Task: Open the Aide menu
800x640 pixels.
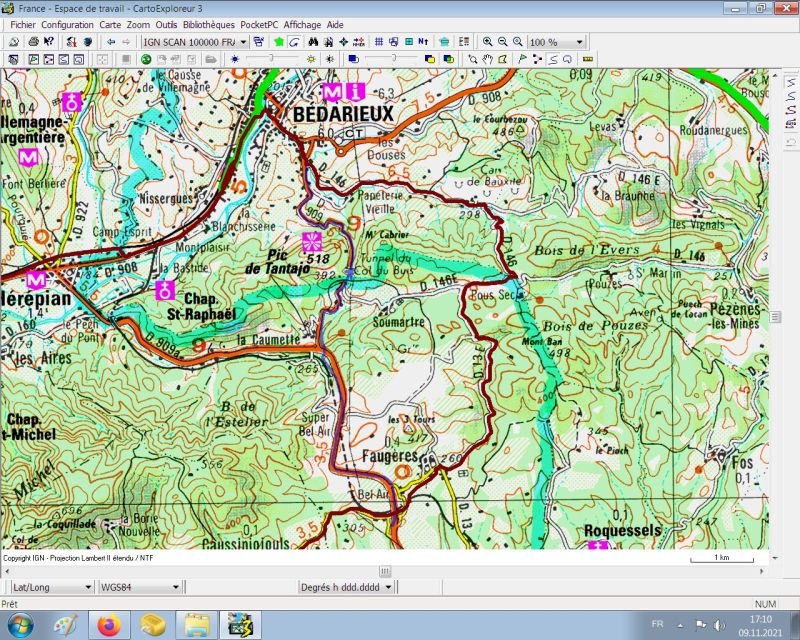Action: [335, 24]
